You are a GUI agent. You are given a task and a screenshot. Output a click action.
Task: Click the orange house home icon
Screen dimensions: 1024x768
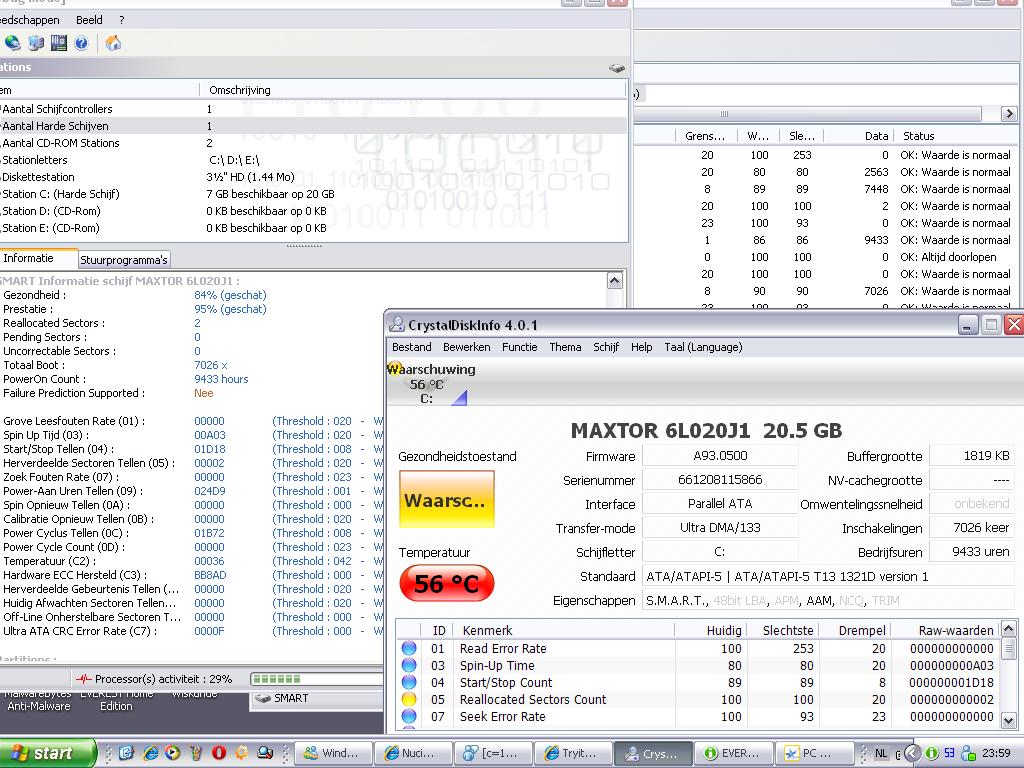[x=114, y=43]
